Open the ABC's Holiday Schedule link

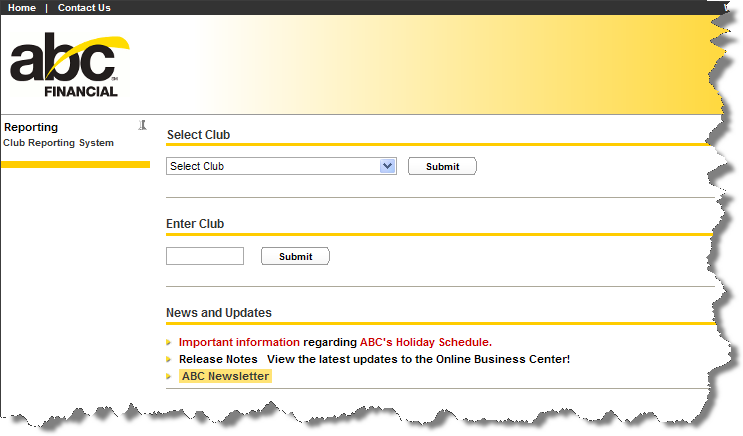pos(426,342)
